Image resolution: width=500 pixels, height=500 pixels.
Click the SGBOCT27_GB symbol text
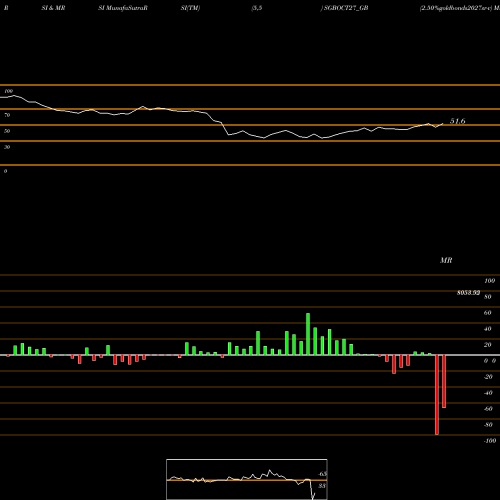click(x=346, y=8)
